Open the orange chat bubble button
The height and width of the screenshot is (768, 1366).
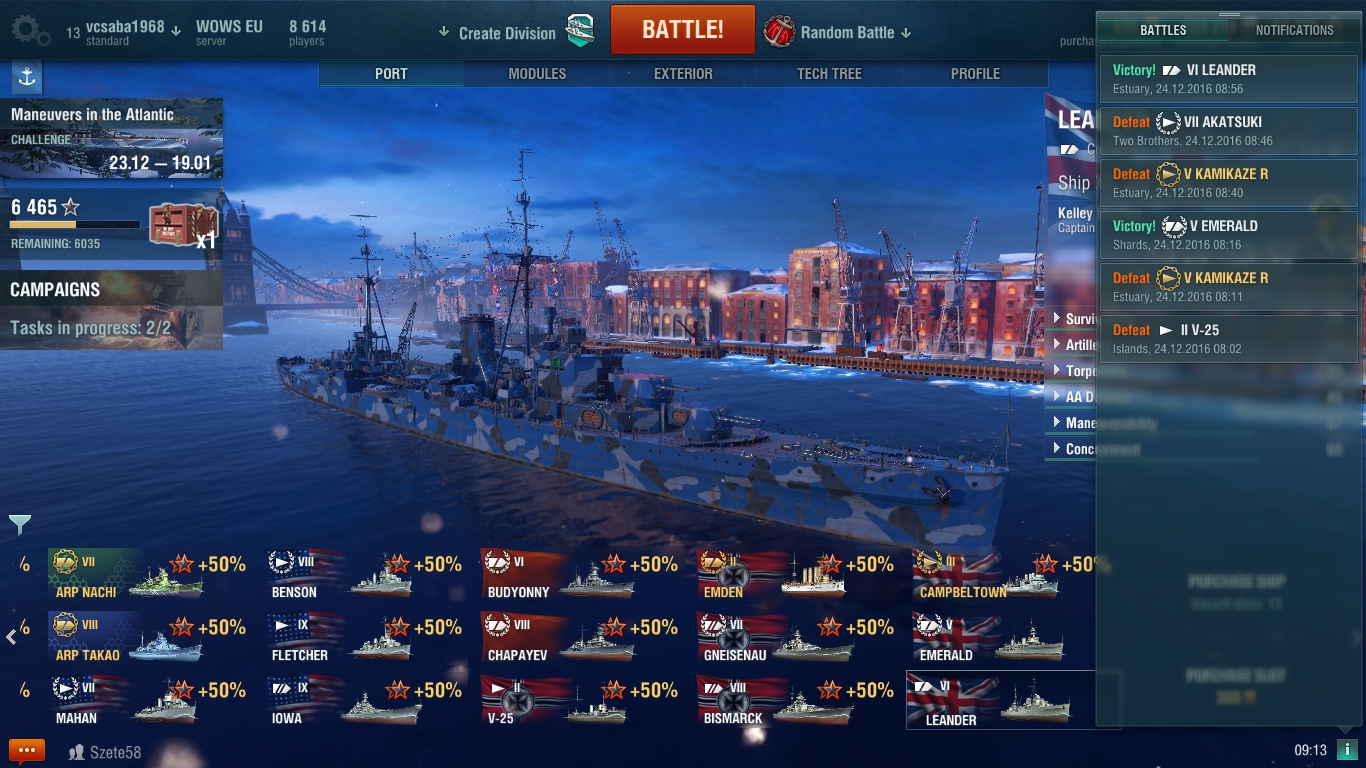pos(27,750)
